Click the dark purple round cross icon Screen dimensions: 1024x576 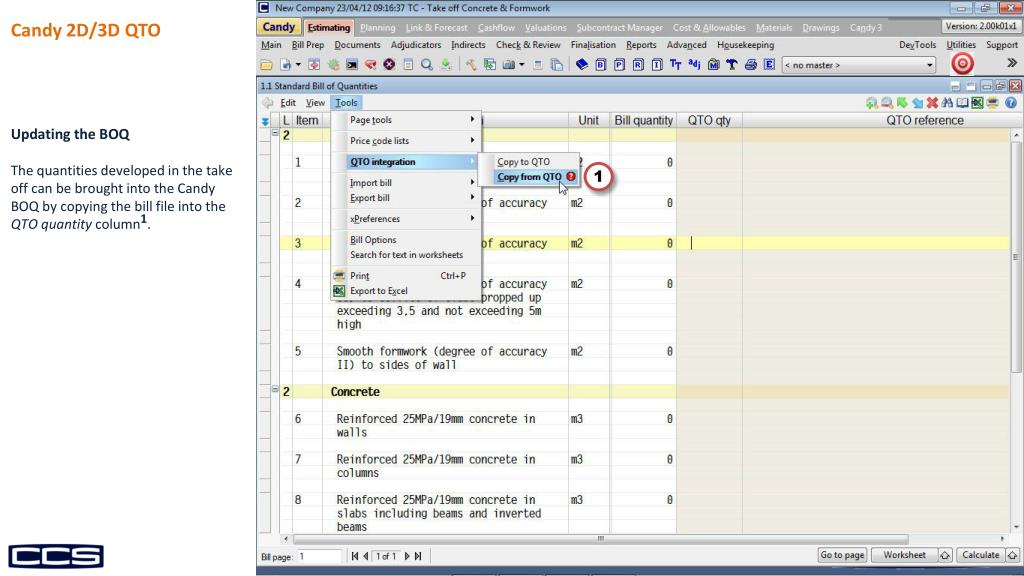(x=389, y=65)
